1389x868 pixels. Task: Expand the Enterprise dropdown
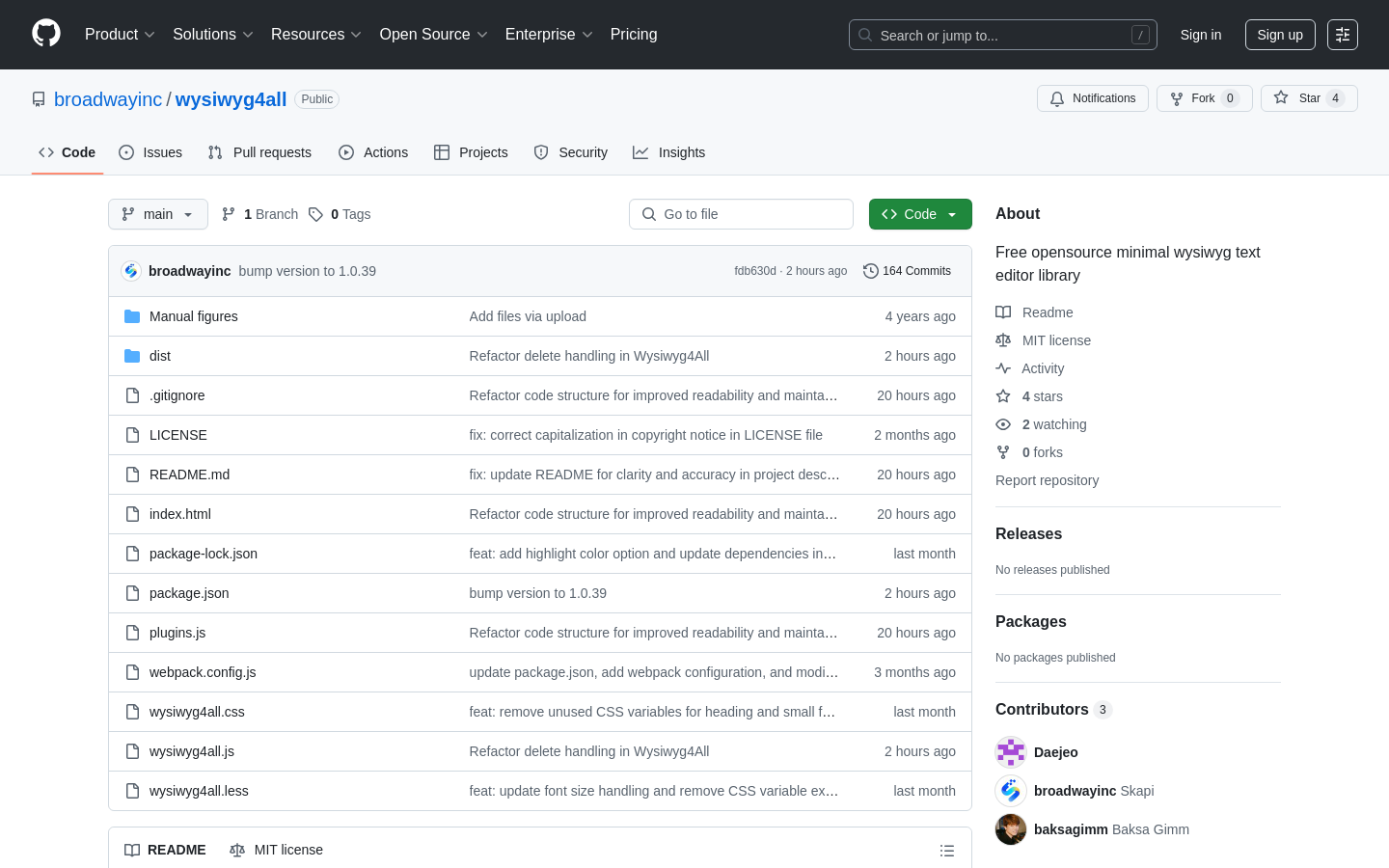coord(549,35)
